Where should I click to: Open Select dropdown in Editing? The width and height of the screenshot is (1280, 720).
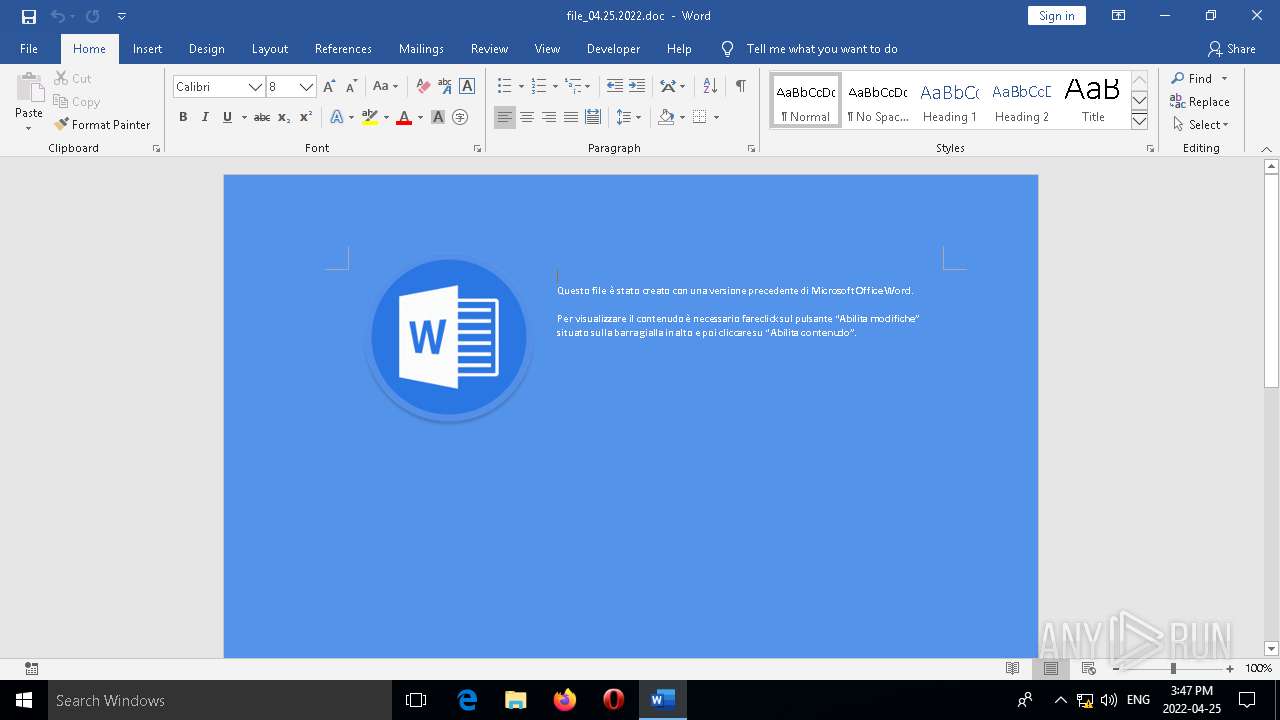pyautogui.click(x=1200, y=125)
